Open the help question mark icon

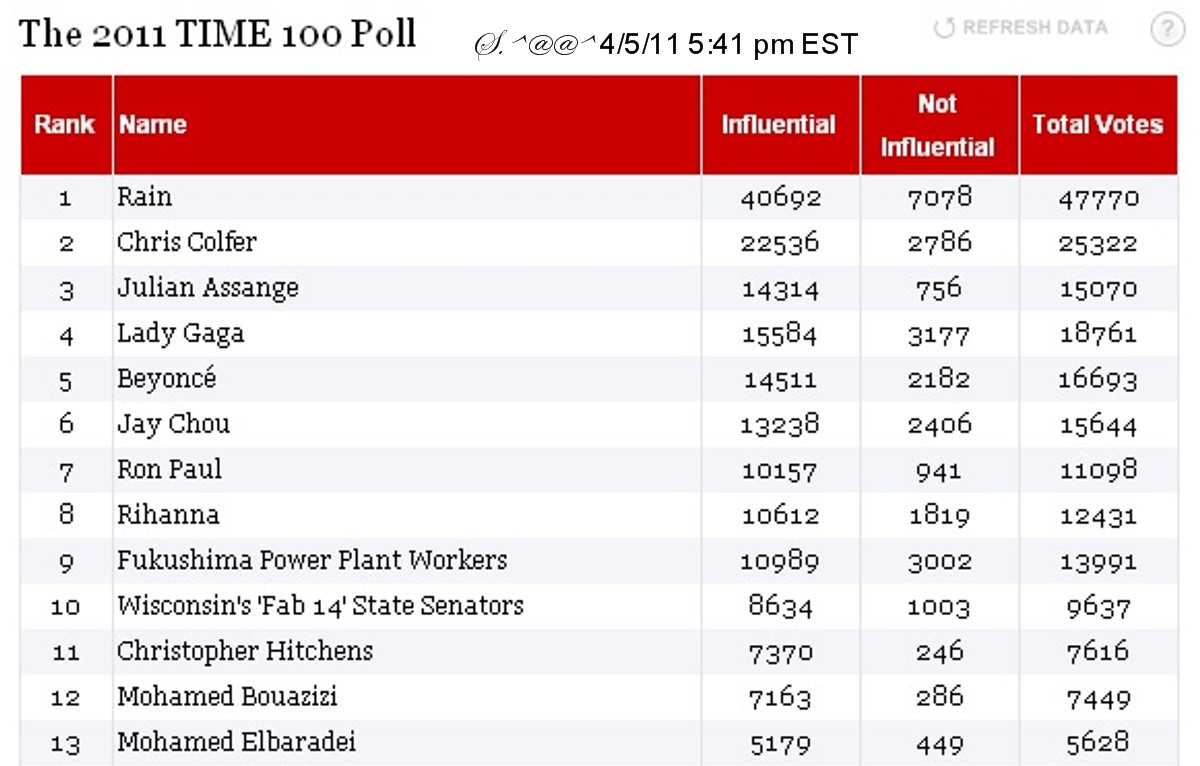pyautogui.click(x=1167, y=30)
